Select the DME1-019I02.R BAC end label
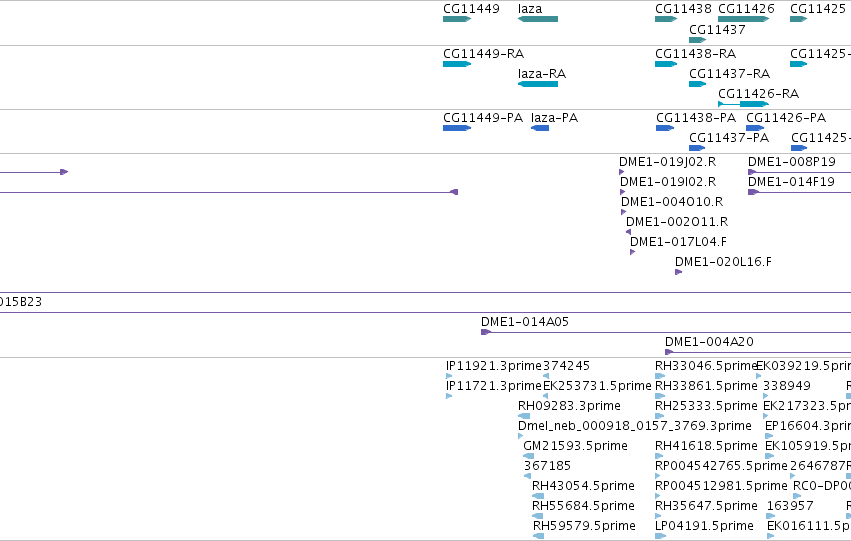Screen dimensions: 851x541 click(668, 182)
